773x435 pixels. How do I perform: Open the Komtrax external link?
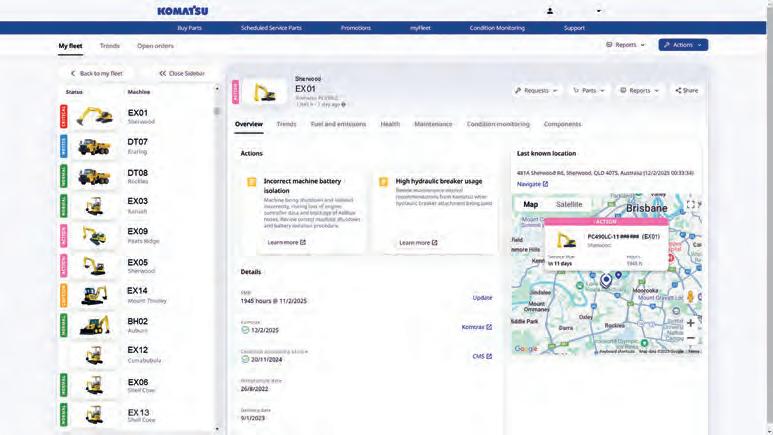coord(476,327)
